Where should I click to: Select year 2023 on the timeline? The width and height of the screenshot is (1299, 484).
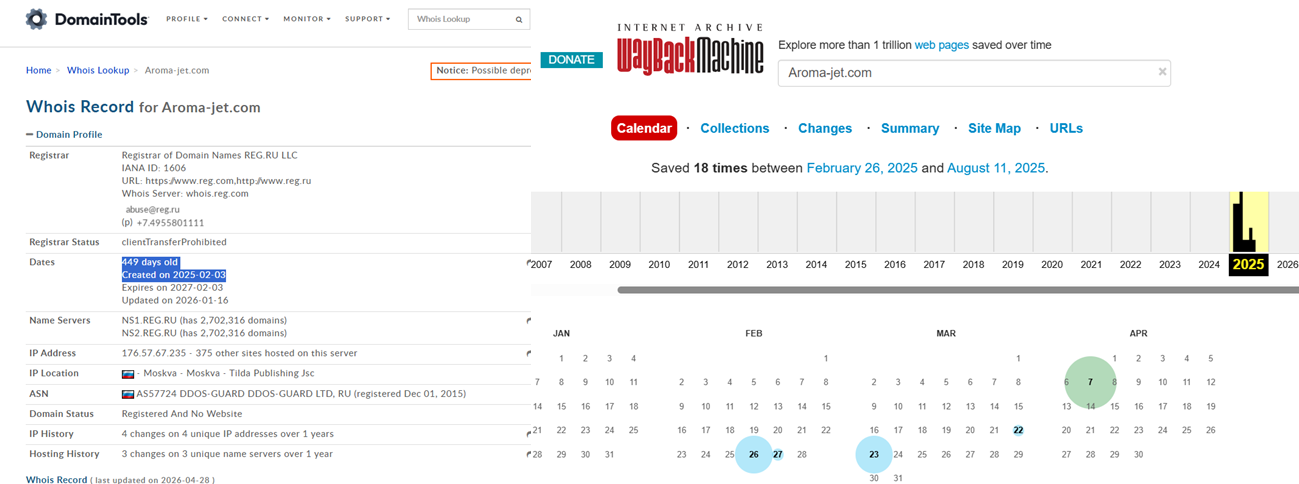[1170, 265]
